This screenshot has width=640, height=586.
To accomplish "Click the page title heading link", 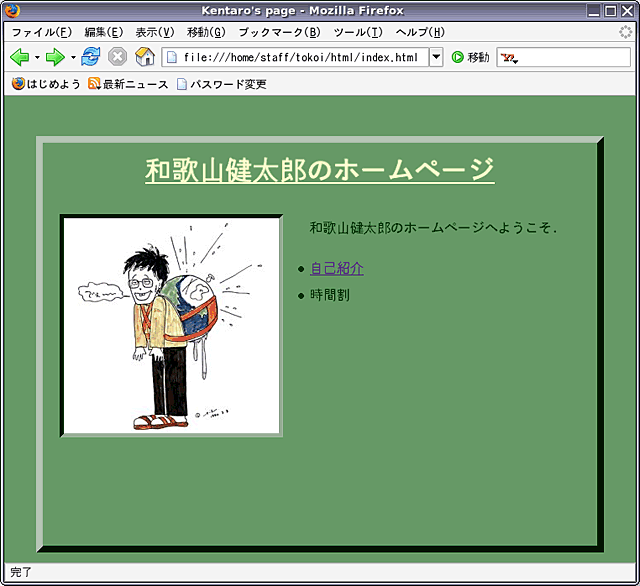I will pyautogui.click(x=320, y=170).
